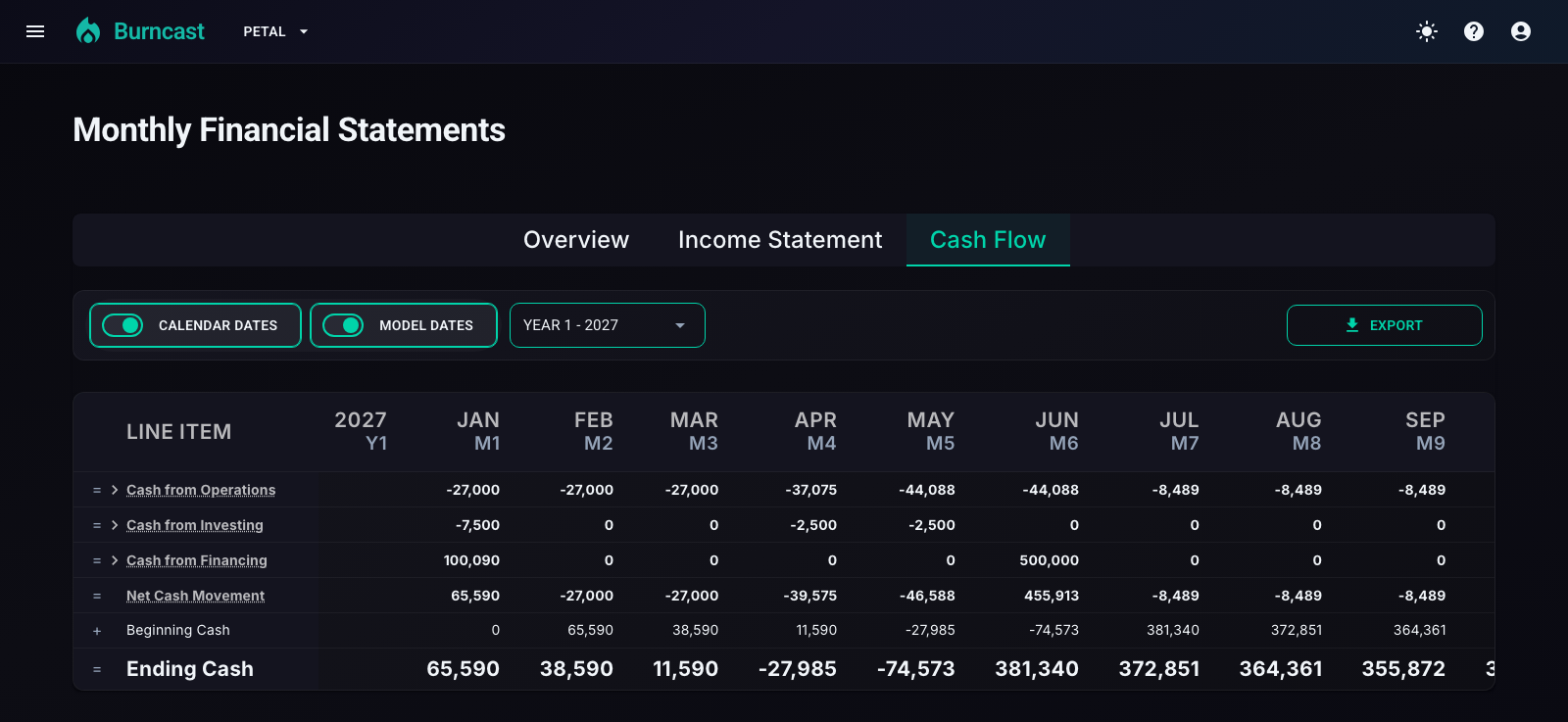The image size is (1568, 722).
Task: Click the 455,913 Net Cash Movement June value
Action: [x=1052, y=596]
